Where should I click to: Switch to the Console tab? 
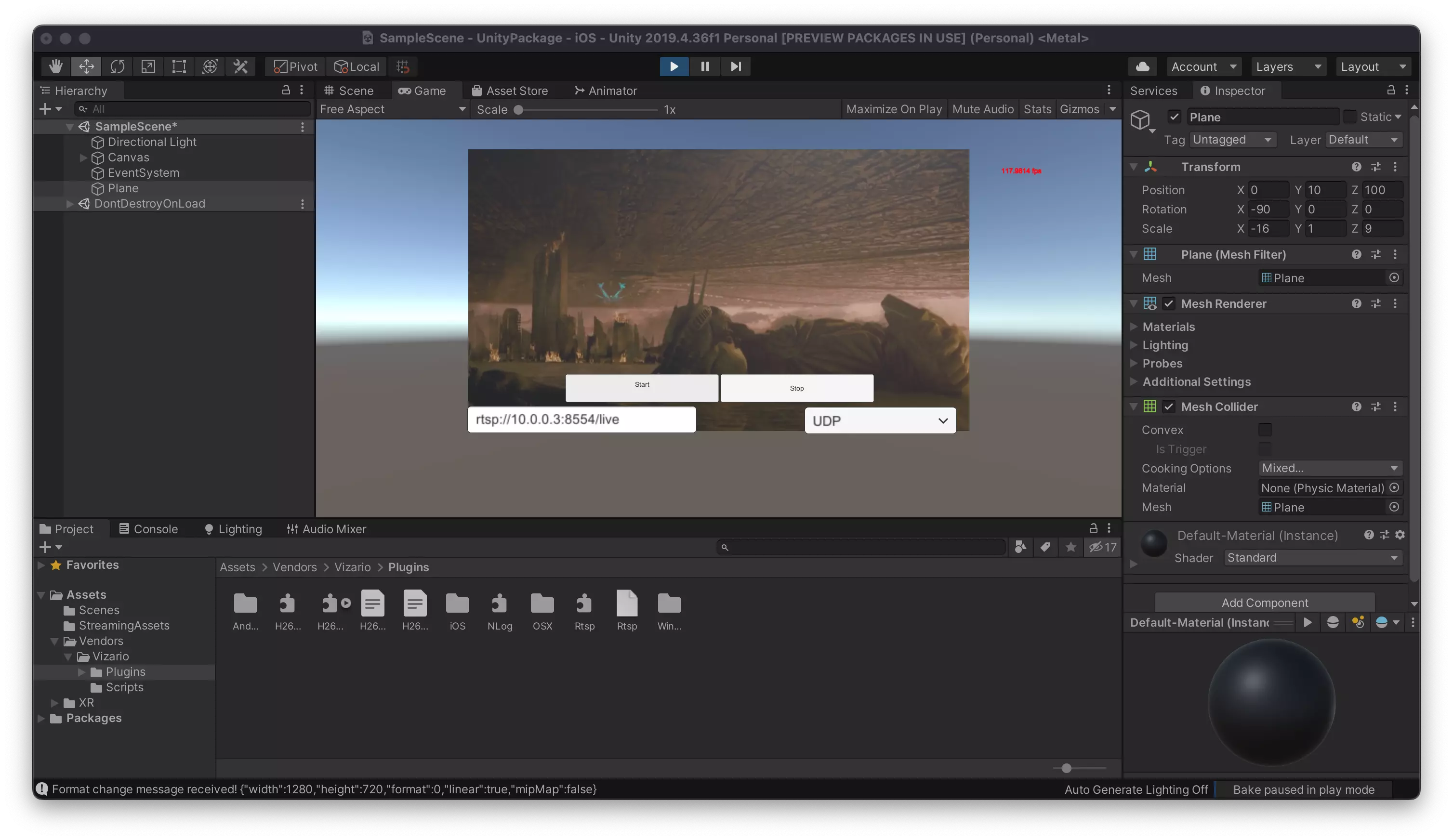[148, 529]
